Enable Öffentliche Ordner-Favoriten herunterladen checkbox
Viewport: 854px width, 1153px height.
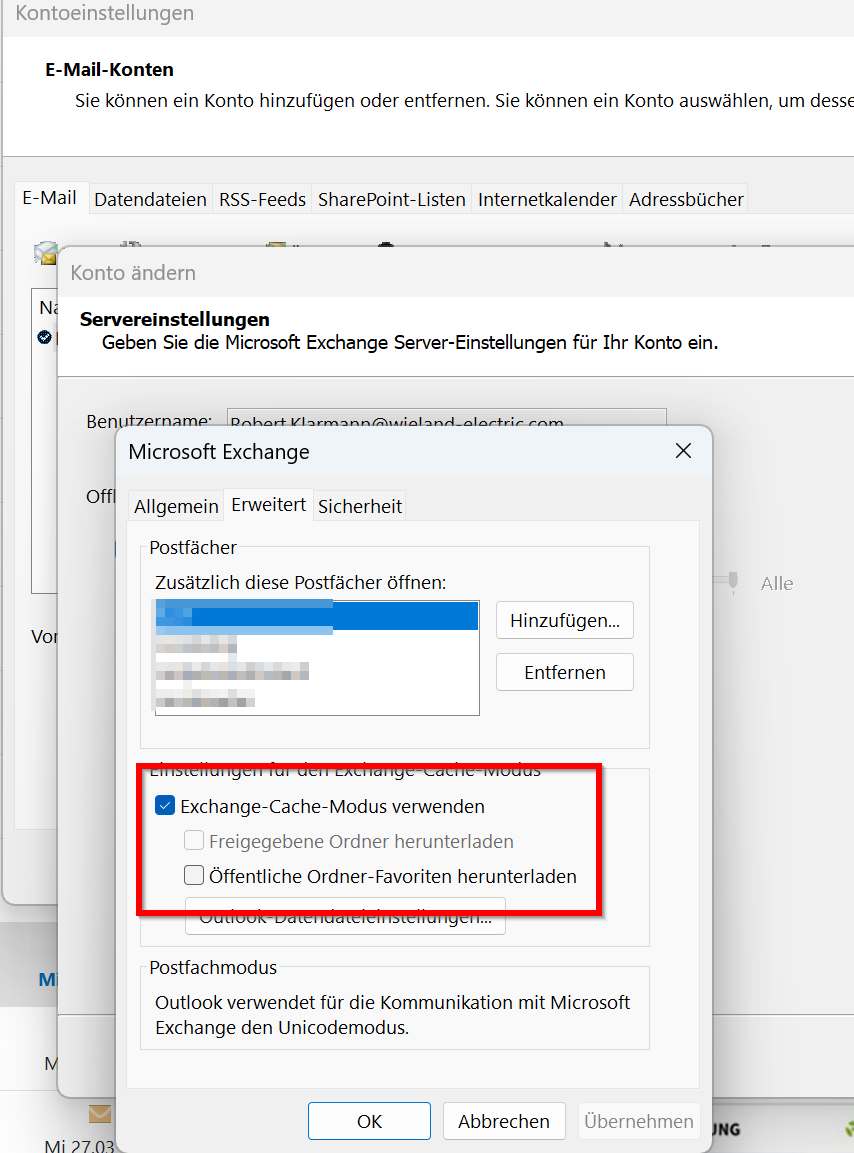(x=194, y=875)
